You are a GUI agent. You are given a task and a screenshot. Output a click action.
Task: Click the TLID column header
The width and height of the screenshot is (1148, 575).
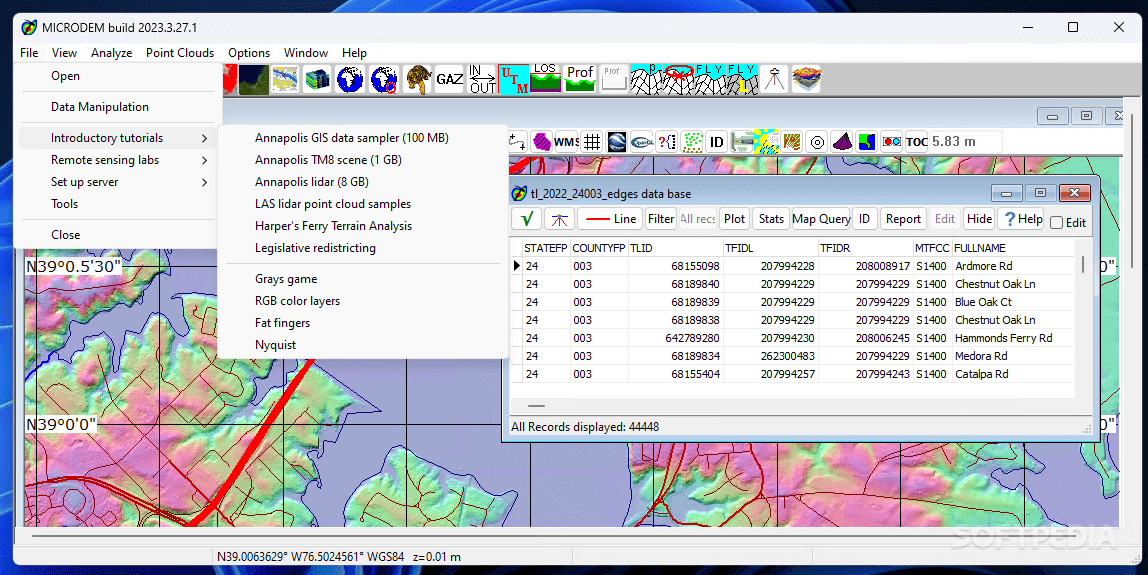click(674, 248)
